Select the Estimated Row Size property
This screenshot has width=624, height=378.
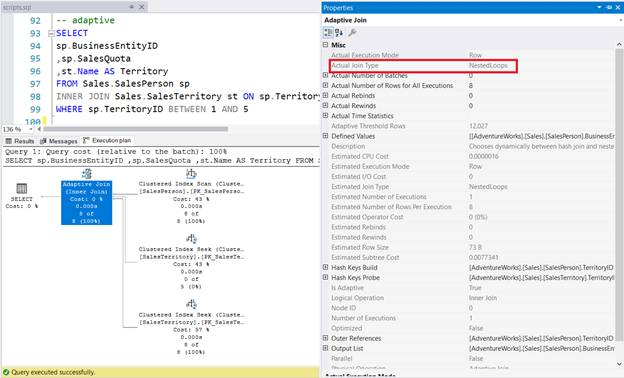[x=472, y=247]
